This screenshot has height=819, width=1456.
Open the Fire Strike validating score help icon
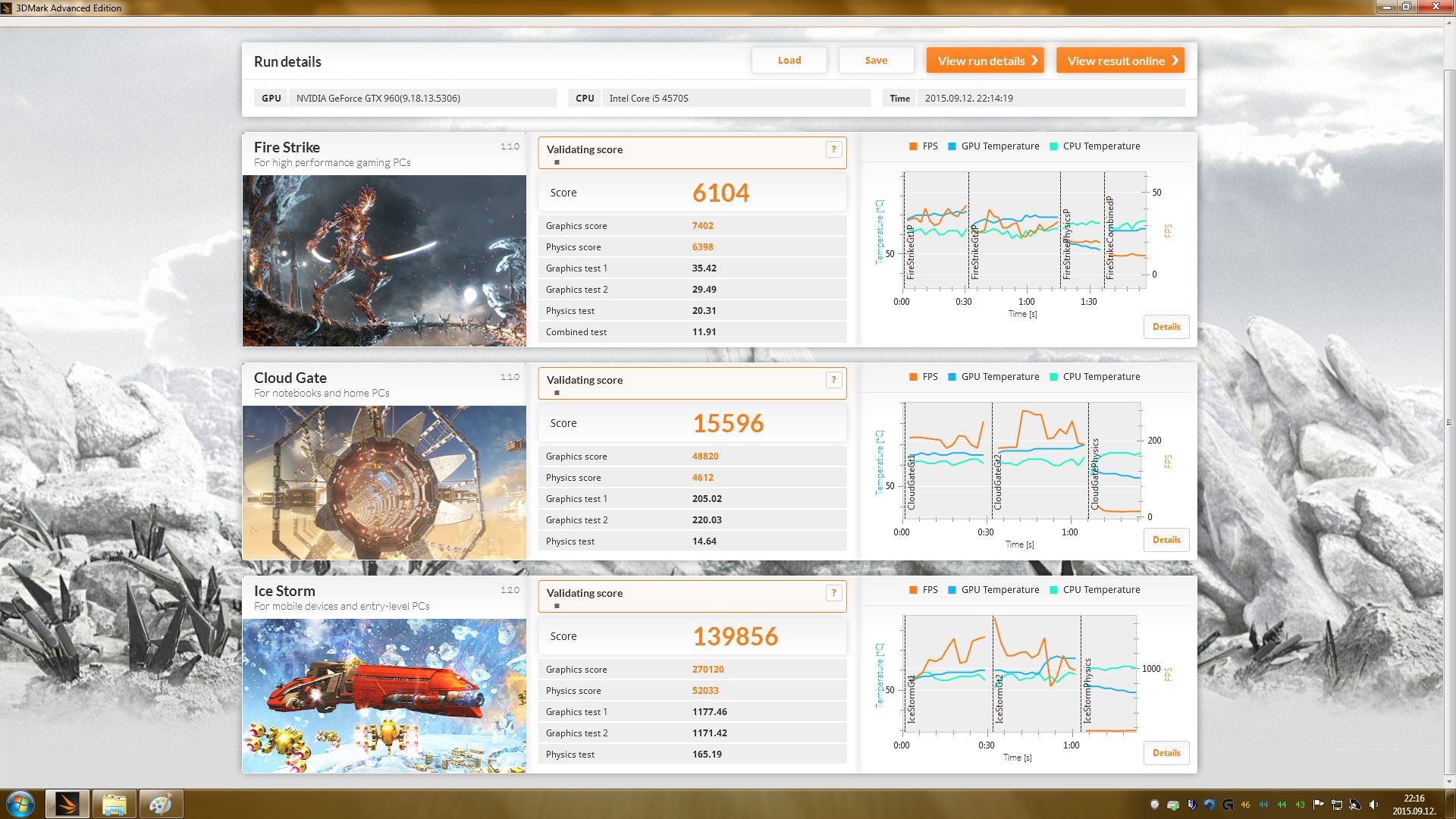pyautogui.click(x=833, y=149)
